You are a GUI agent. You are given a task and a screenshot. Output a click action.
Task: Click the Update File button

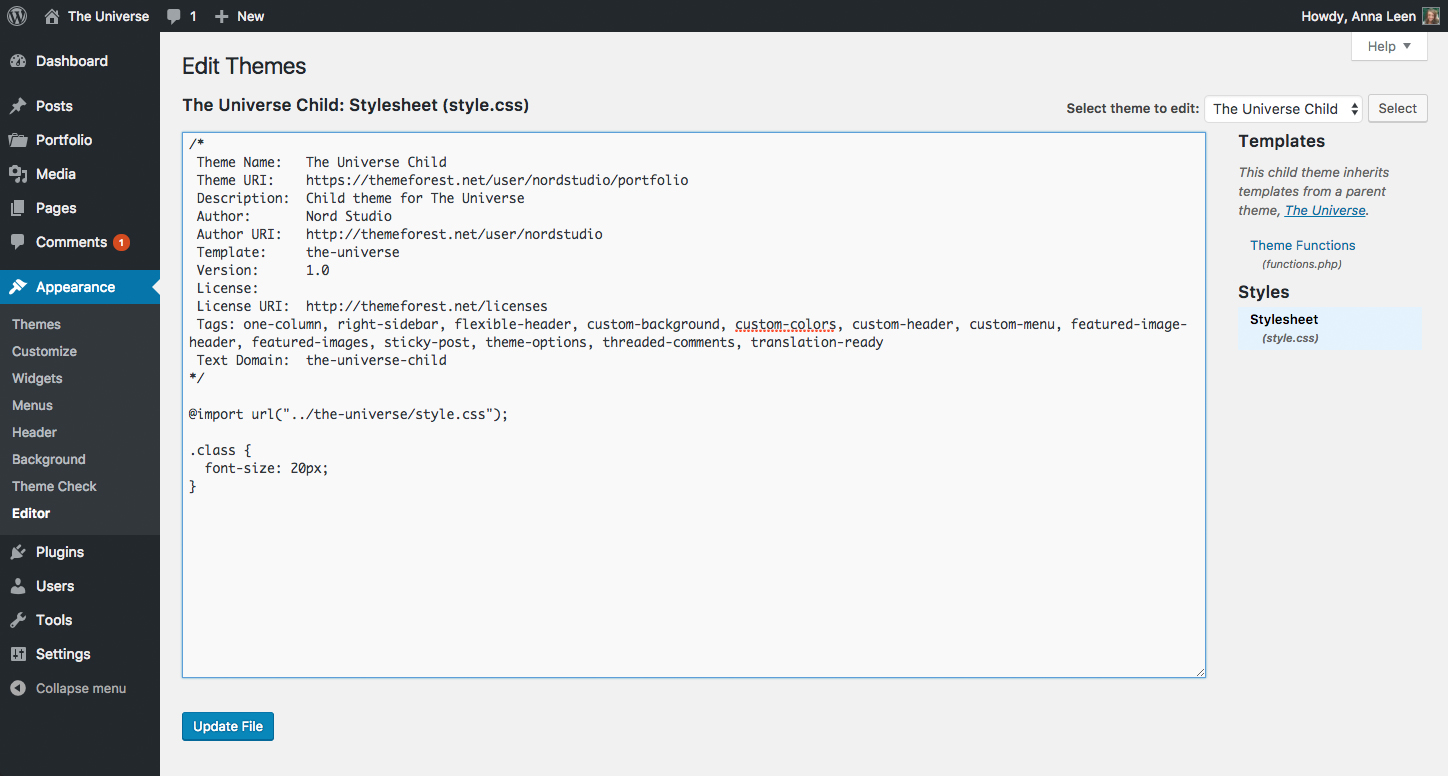(228, 726)
